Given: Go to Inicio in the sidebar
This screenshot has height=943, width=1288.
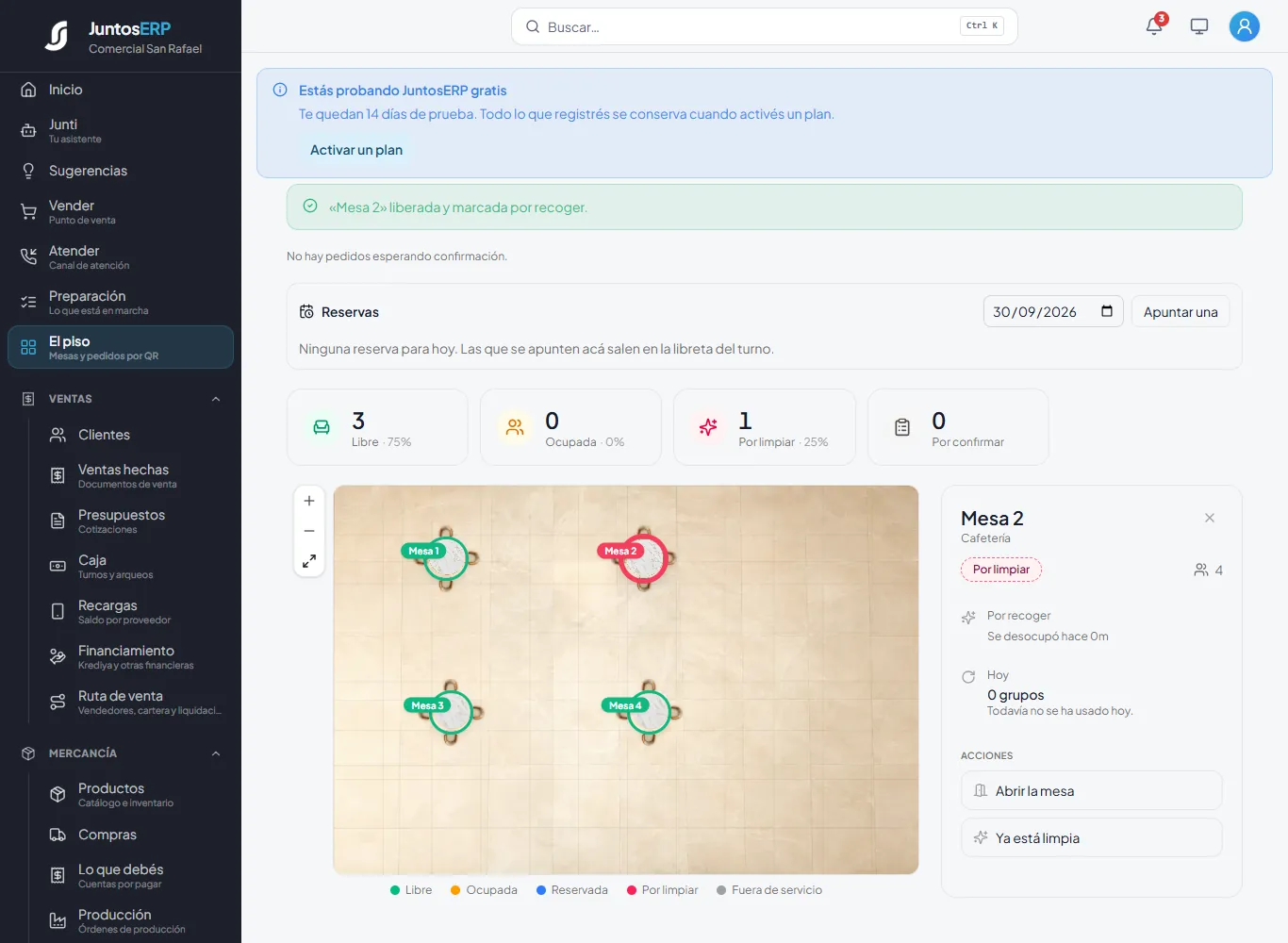Looking at the screenshot, I should pos(121,90).
